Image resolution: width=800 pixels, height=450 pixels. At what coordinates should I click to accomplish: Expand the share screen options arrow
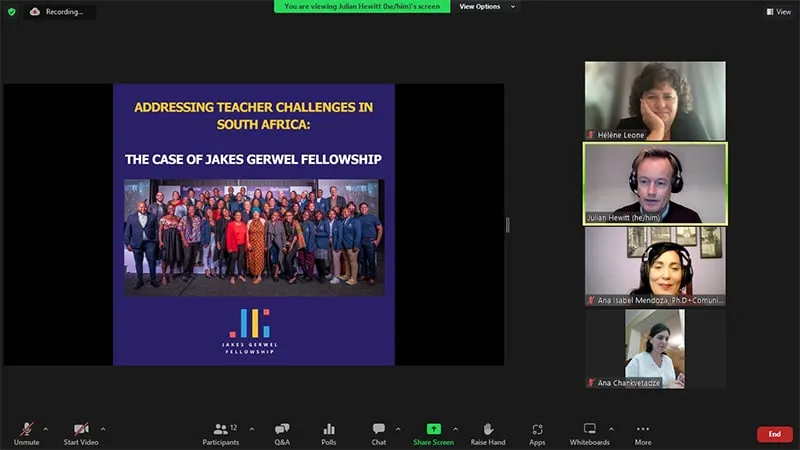456,428
